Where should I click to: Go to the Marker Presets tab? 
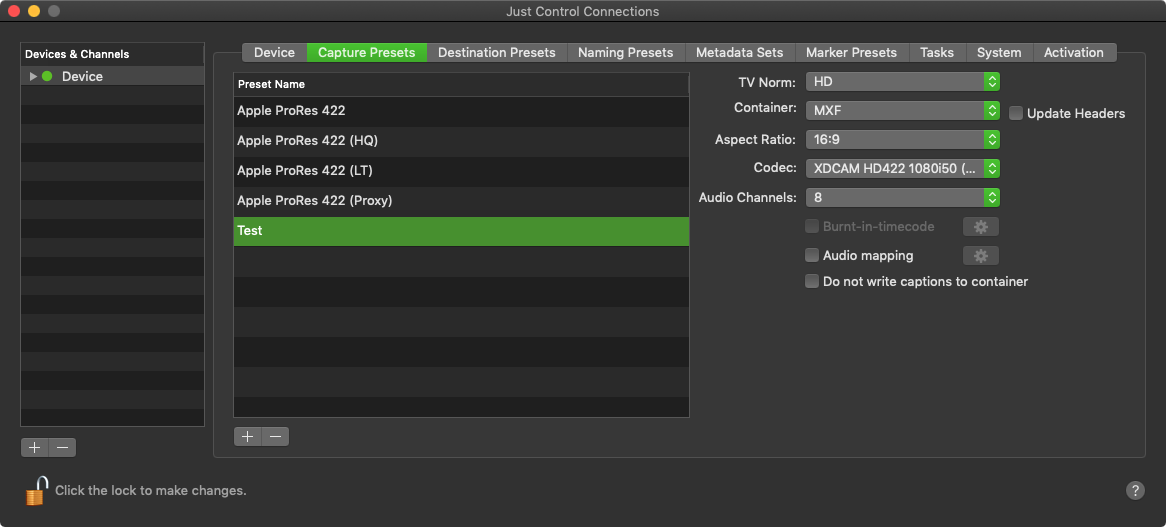pyautogui.click(x=851, y=53)
